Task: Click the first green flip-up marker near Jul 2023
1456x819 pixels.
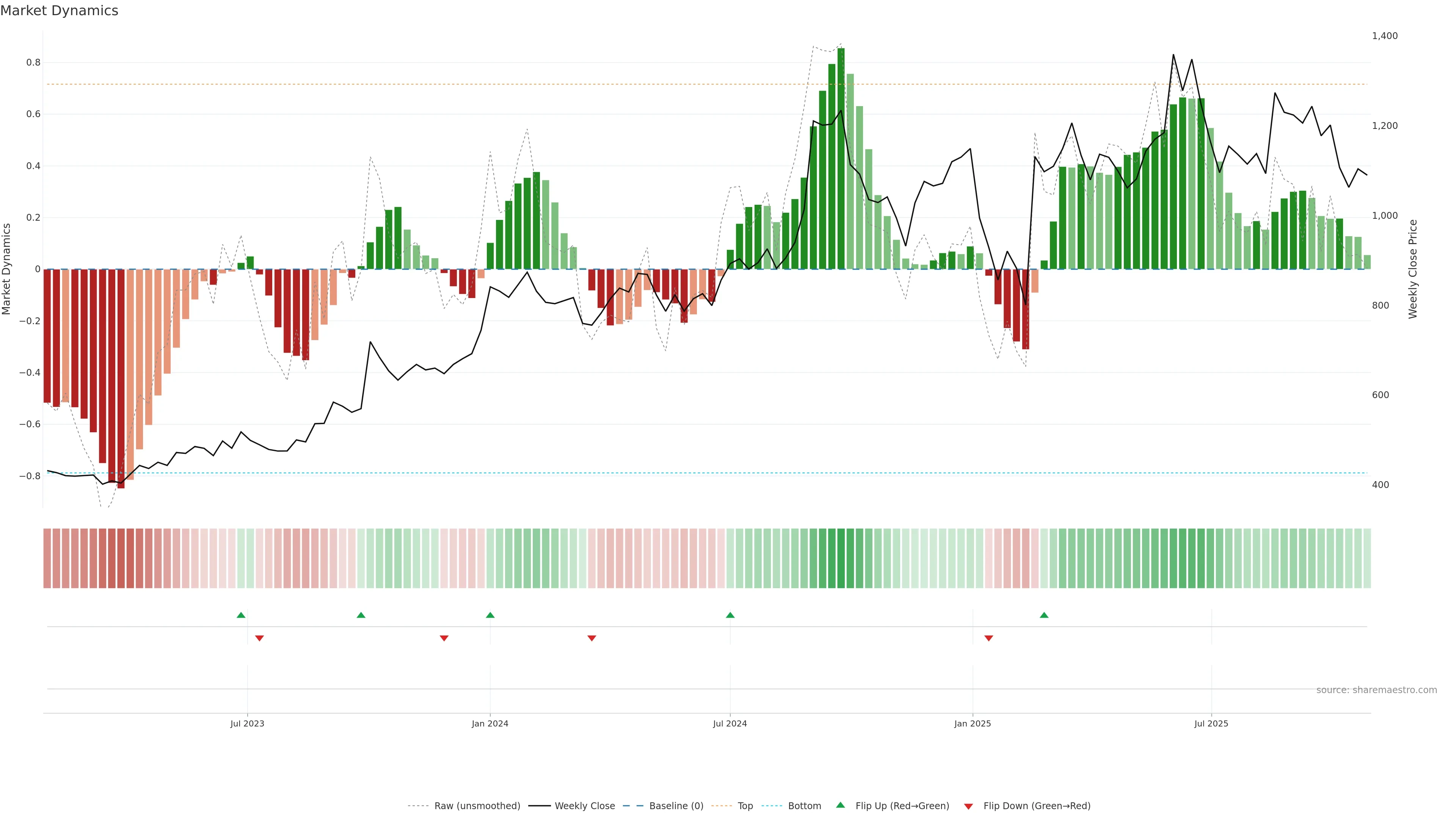Action: [241, 615]
